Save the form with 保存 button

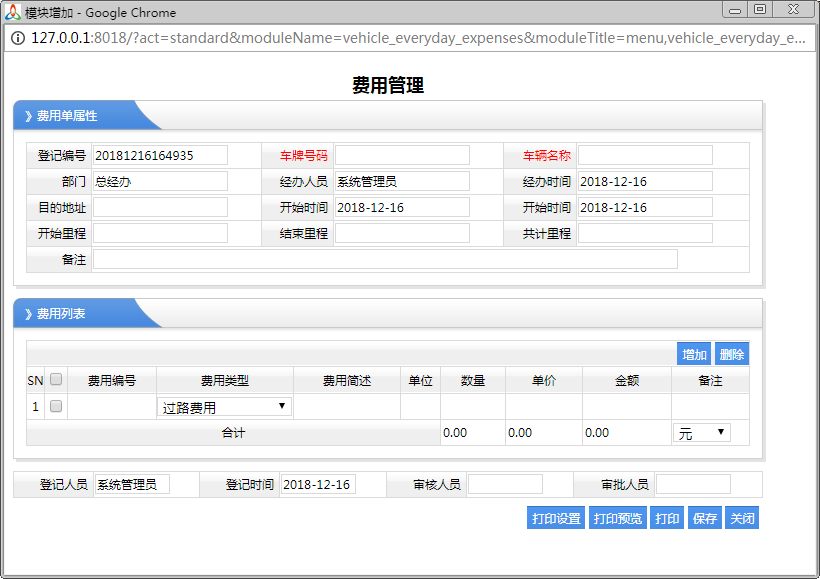[x=704, y=519]
